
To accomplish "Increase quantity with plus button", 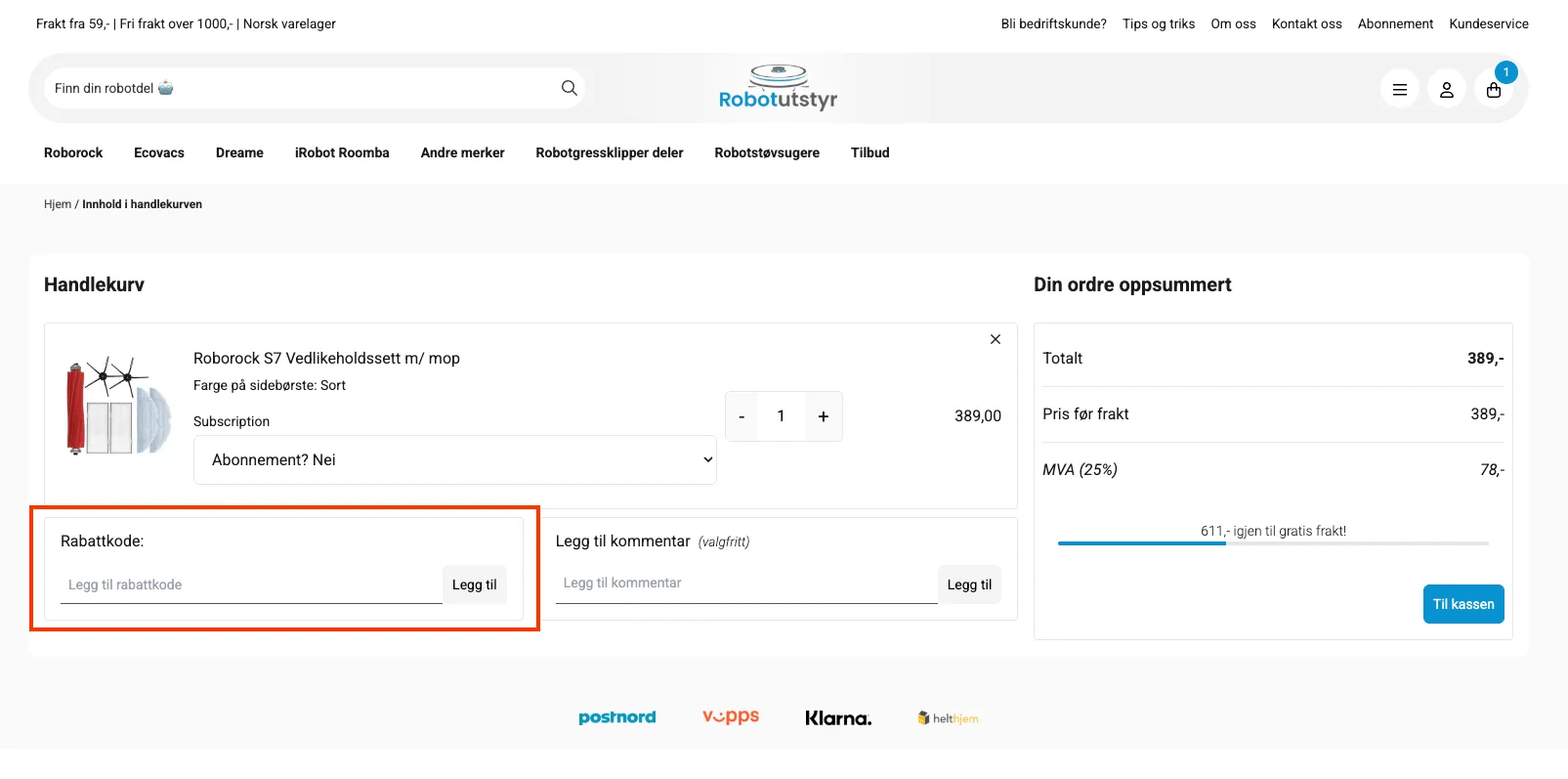I will coord(824,416).
